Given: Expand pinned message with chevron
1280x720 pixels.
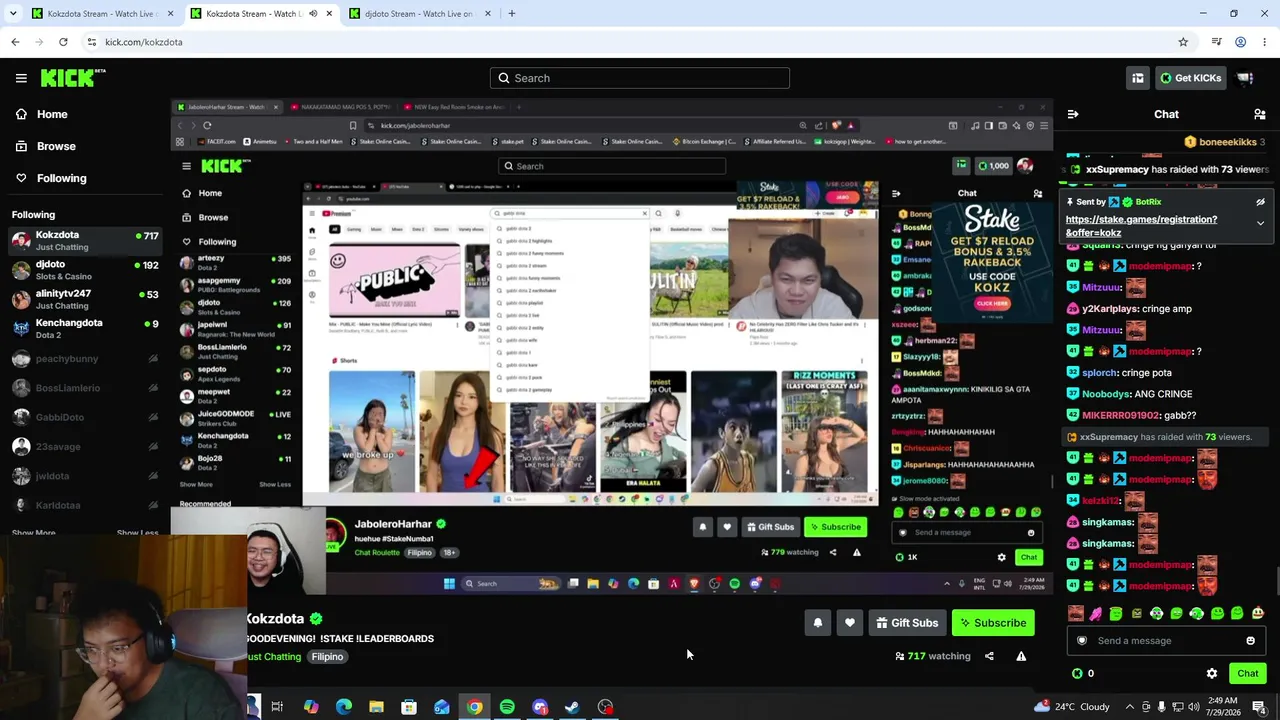Looking at the screenshot, I should point(1260,223).
